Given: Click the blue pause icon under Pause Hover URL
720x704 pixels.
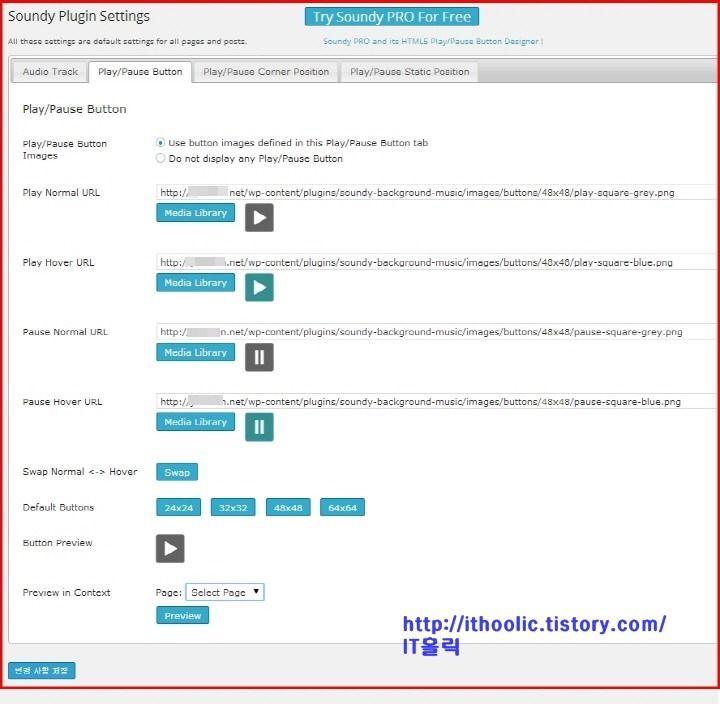Looking at the screenshot, I should tap(259, 427).
